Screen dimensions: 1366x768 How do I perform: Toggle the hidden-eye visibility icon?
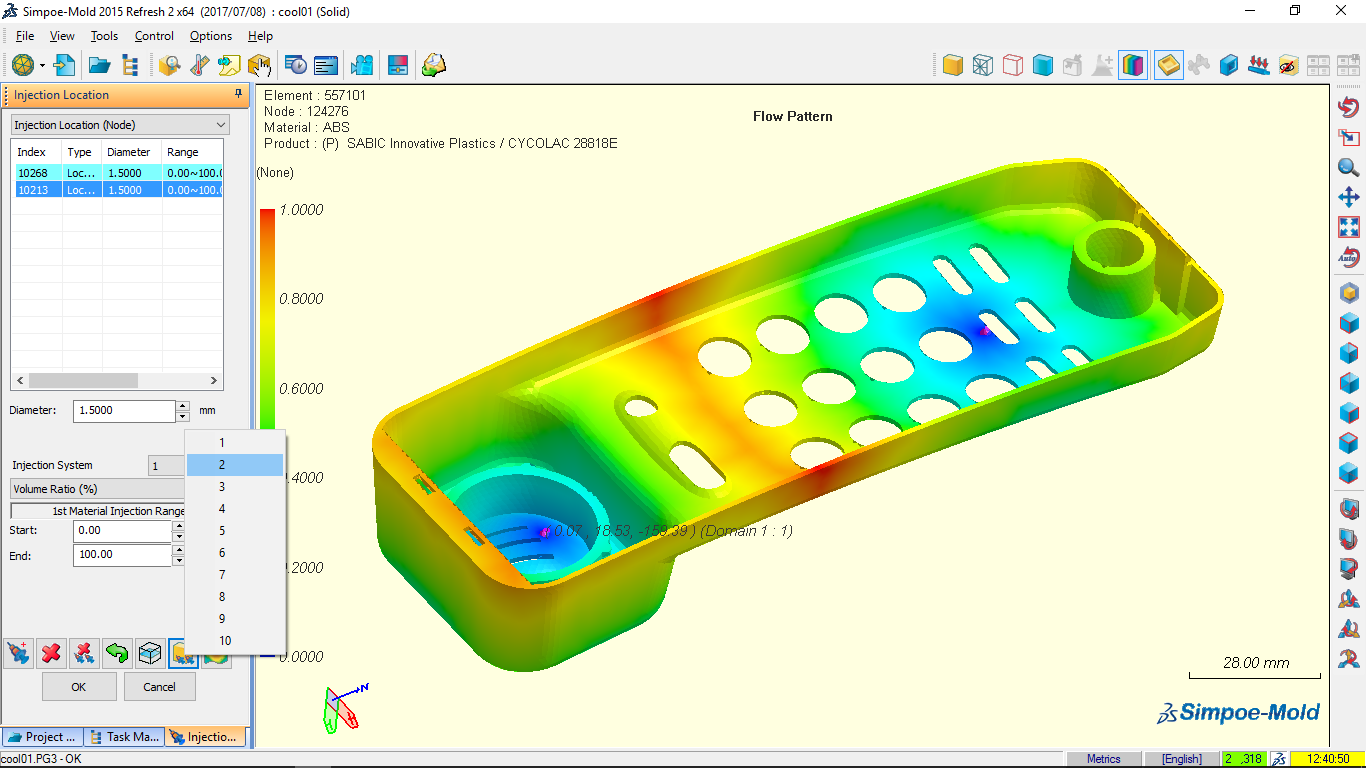click(1288, 65)
